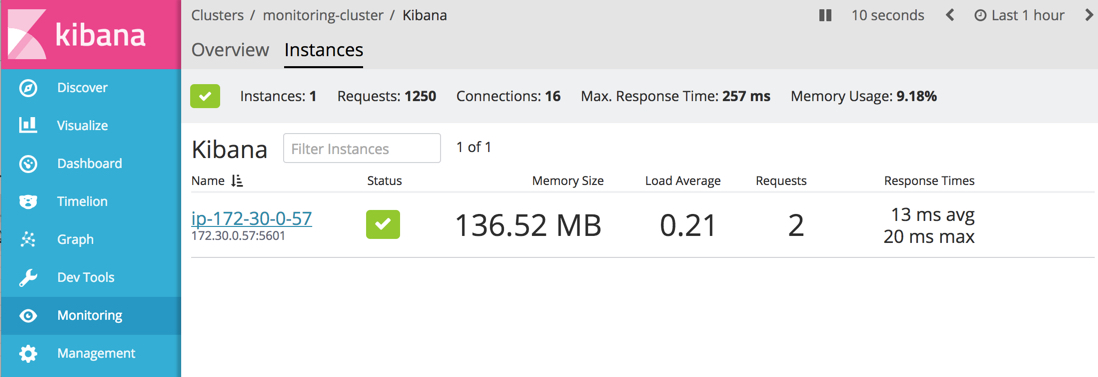
Task: Click Memory Usage: 9.18% text
Action: tap(863, 97)
